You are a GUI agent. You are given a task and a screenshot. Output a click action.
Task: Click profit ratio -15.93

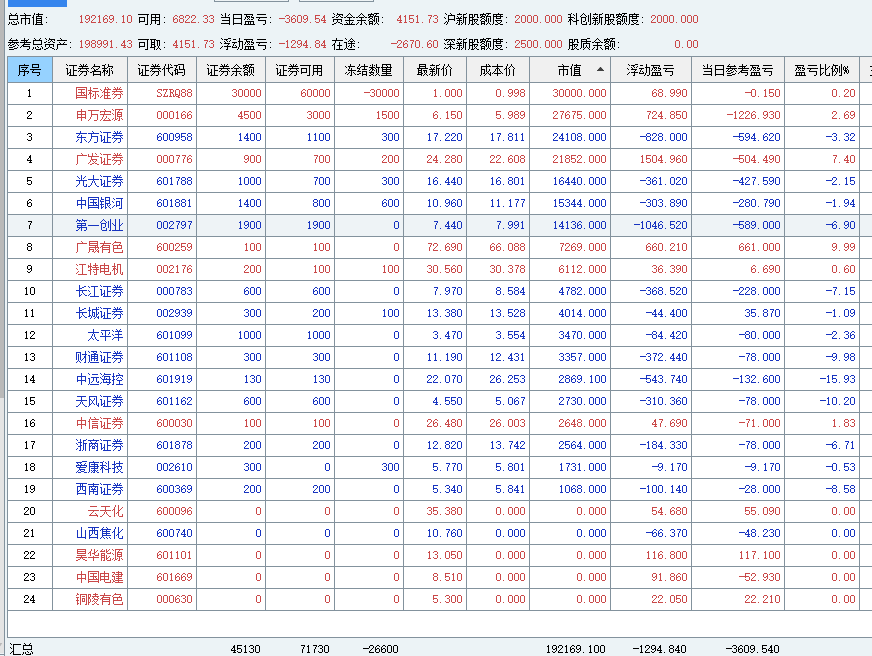coord(837,379)
